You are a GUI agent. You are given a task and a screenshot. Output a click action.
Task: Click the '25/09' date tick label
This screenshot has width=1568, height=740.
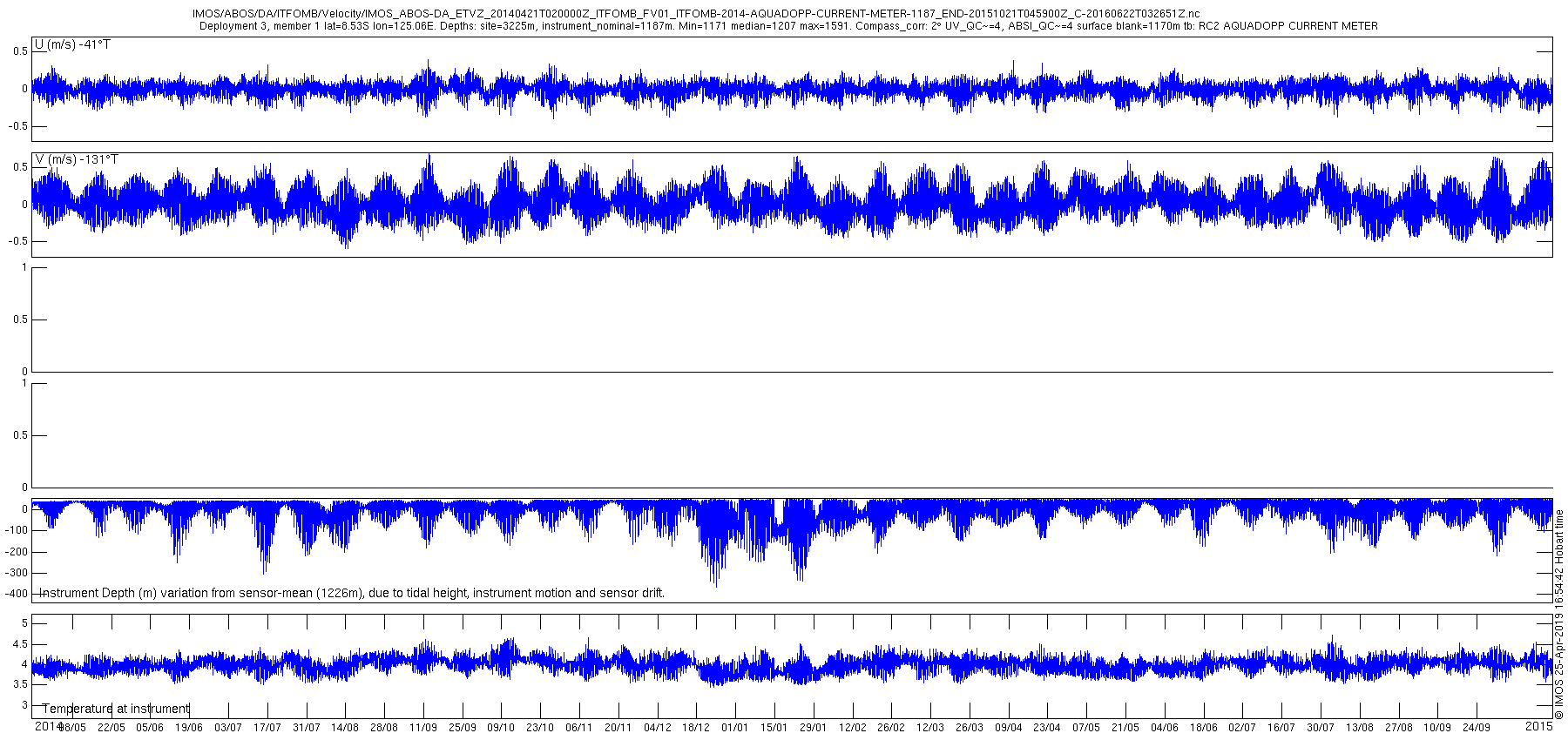(463, 728)
